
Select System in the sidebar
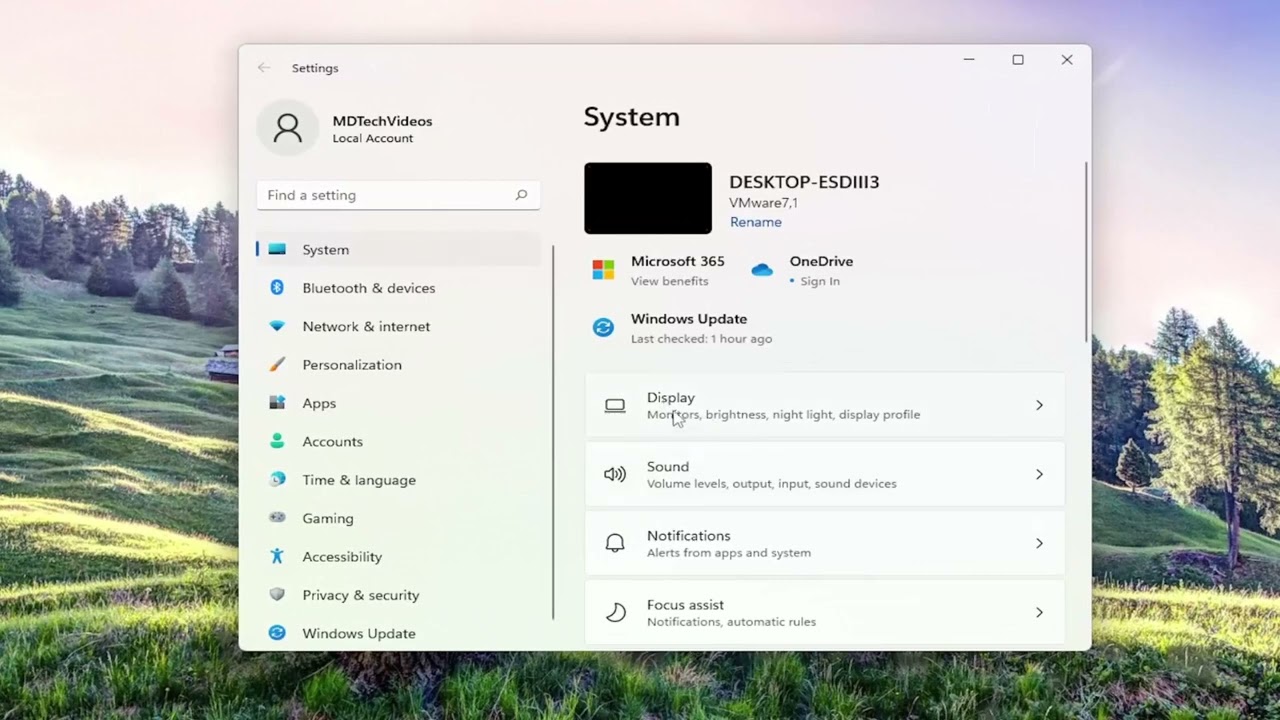pyautogui.click(x=398, y=249)
